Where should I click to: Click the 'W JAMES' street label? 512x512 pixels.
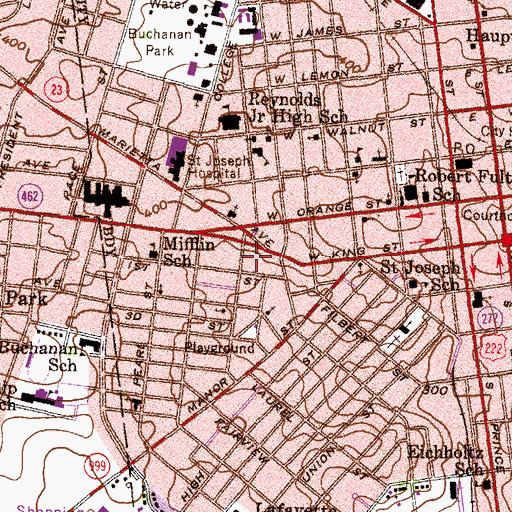[x=306, y=33]
